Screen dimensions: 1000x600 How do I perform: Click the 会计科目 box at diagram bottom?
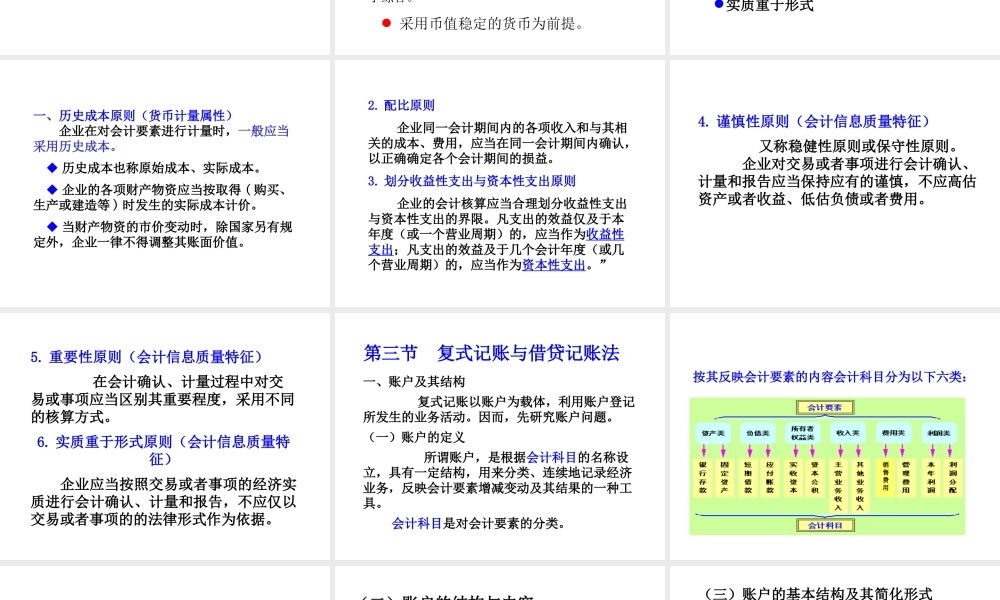tap(825, 526)
